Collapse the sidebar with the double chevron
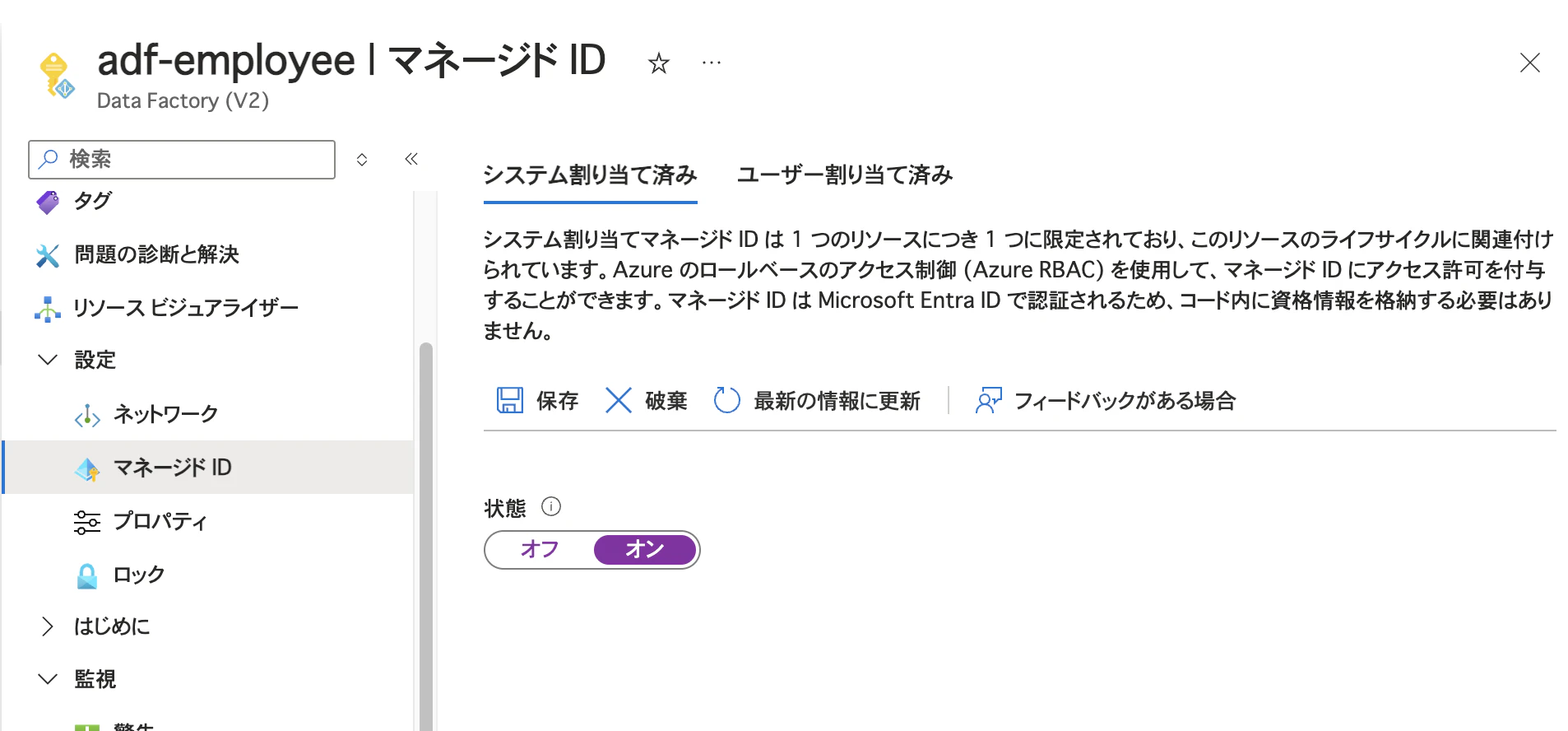The width and height of the screenshot is (1568, 731). [x=411, y=159]
